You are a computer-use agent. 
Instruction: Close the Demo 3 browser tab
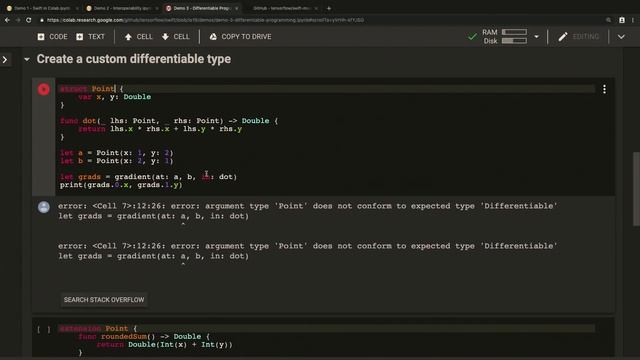(236, 8)
